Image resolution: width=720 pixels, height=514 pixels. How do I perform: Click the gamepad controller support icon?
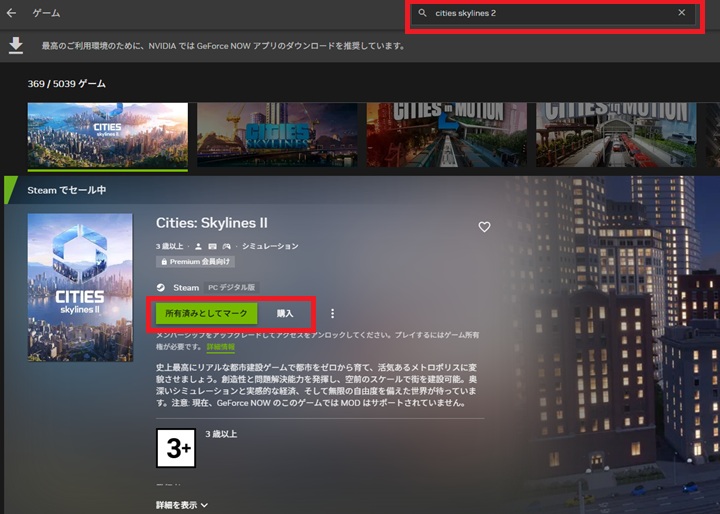coord(228,245)
